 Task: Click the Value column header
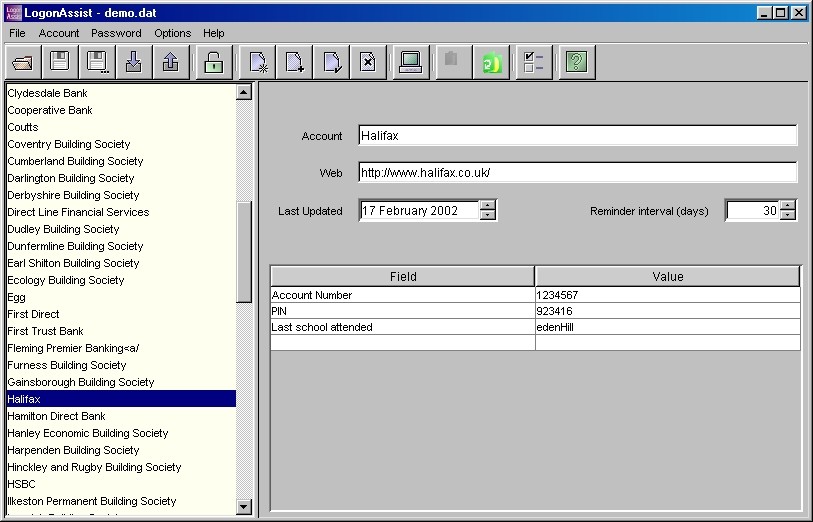click(x=668, y=276)
